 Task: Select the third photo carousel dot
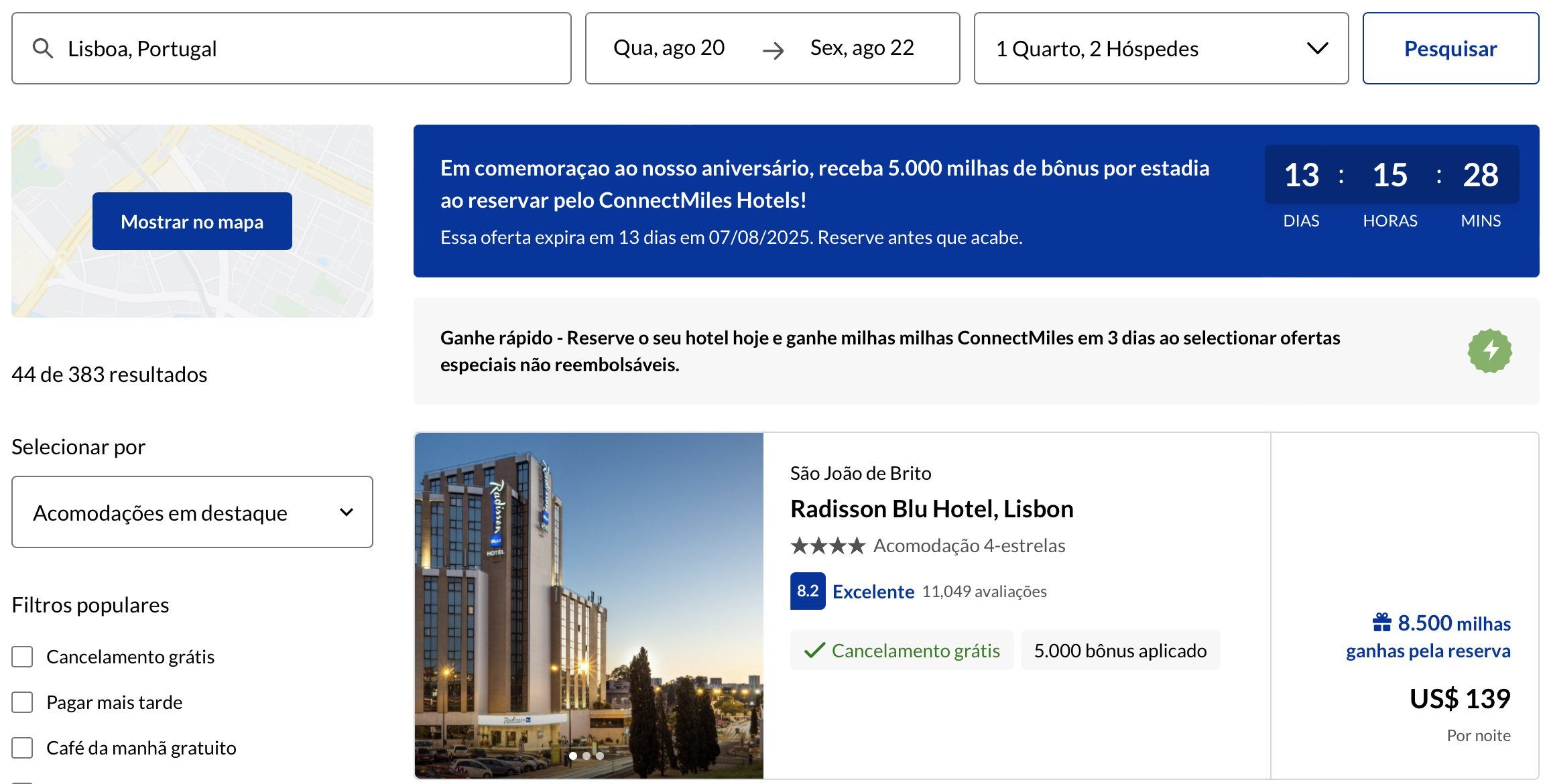click(x=600, y=756)
